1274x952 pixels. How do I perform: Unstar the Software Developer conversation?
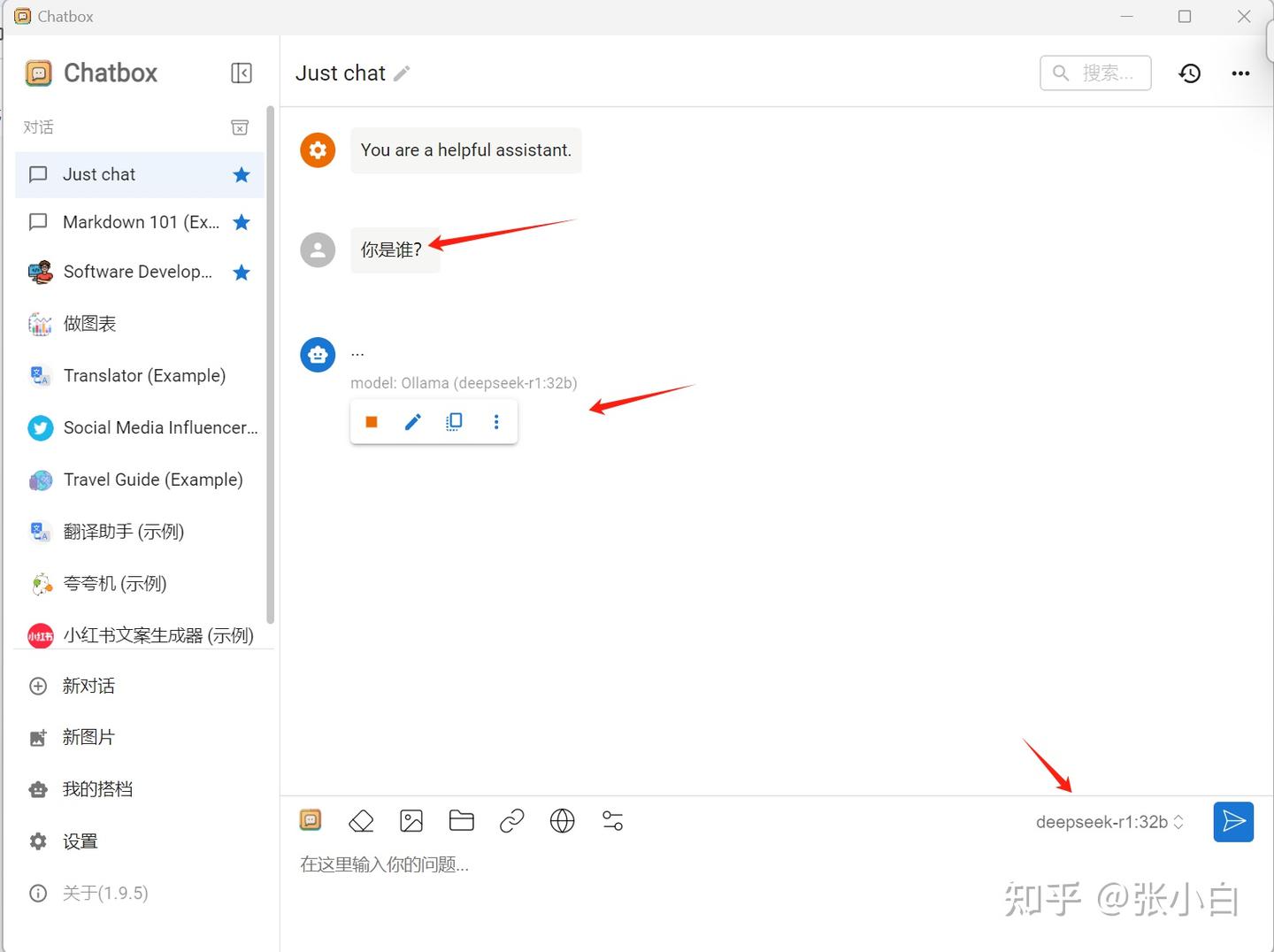(x=242, y=273)
